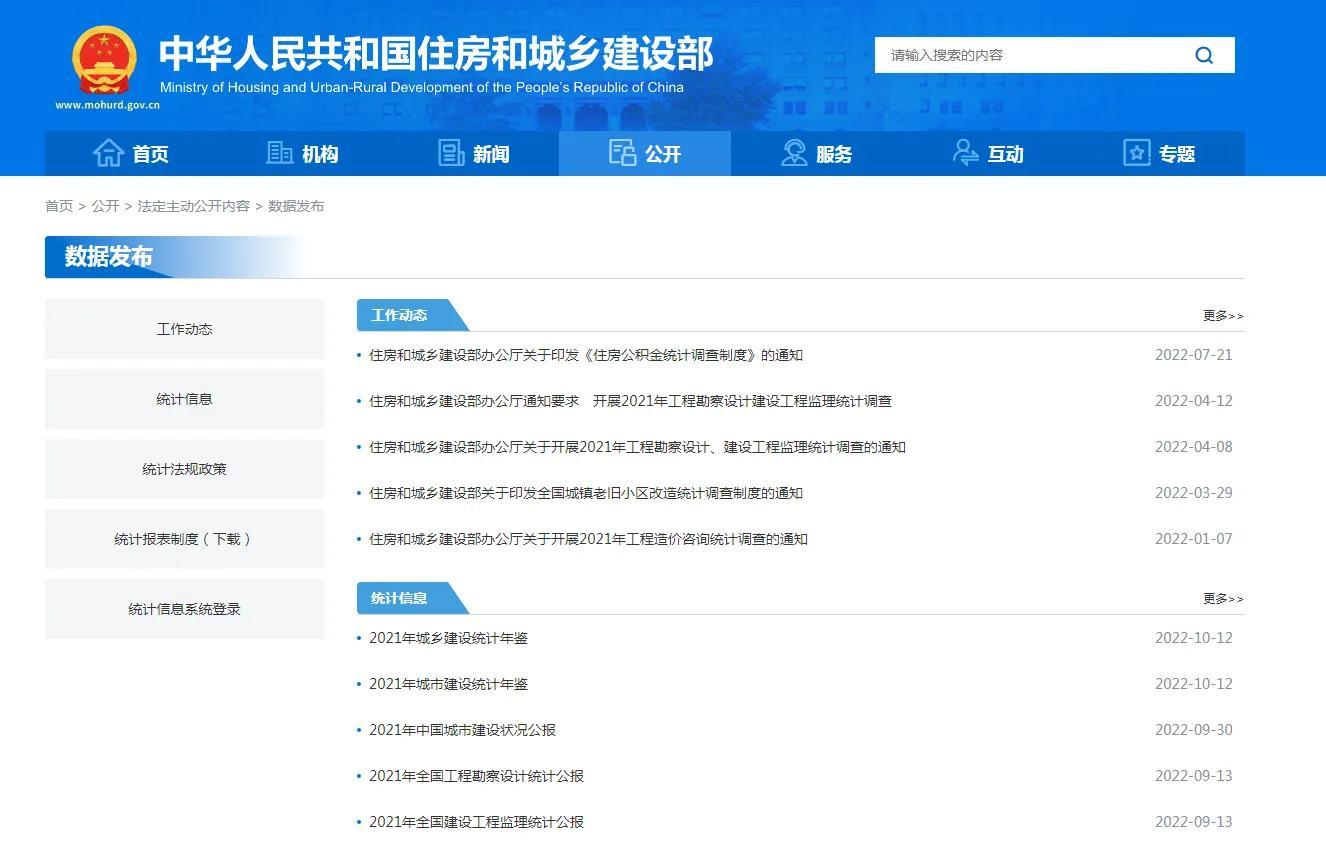
Task: Select 统计法规政策 sidebar item
Action: point(185,469)
